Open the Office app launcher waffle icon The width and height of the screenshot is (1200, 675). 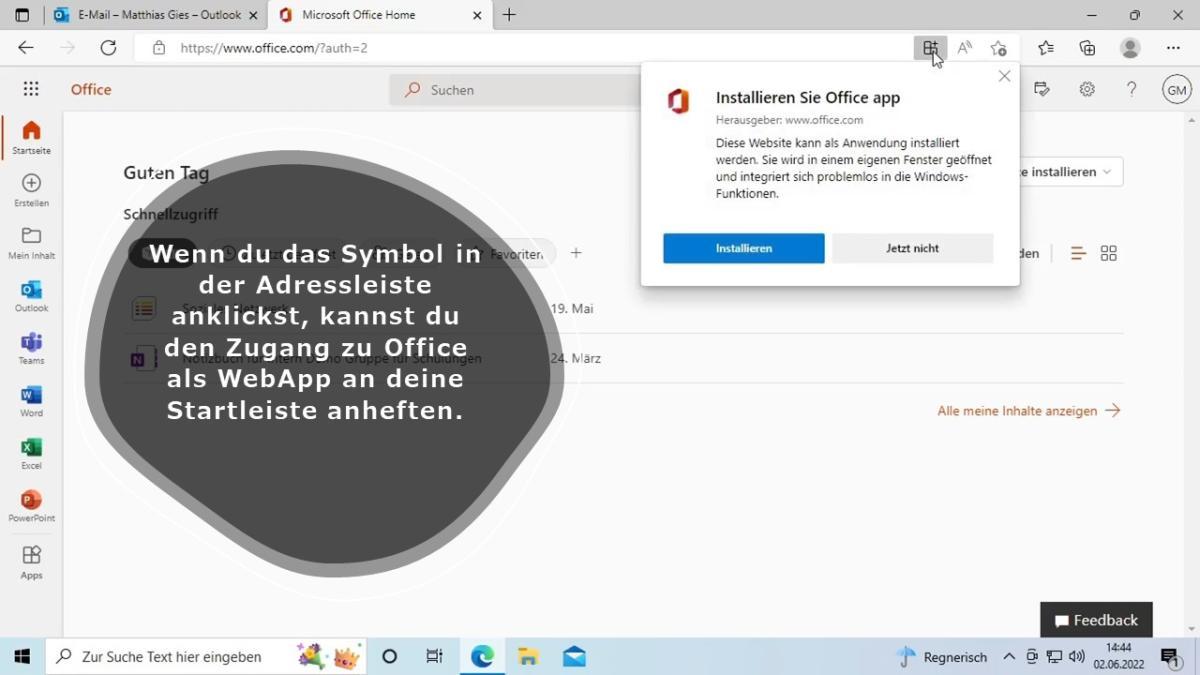point(31,89)
